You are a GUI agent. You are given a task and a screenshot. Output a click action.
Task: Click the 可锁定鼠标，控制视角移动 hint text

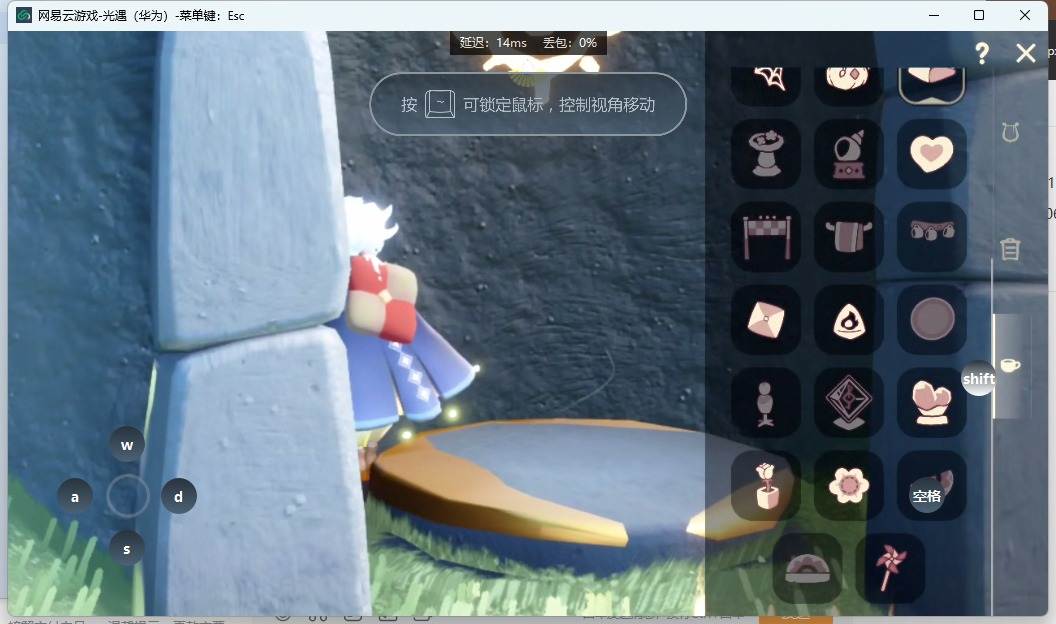[559, 104]
